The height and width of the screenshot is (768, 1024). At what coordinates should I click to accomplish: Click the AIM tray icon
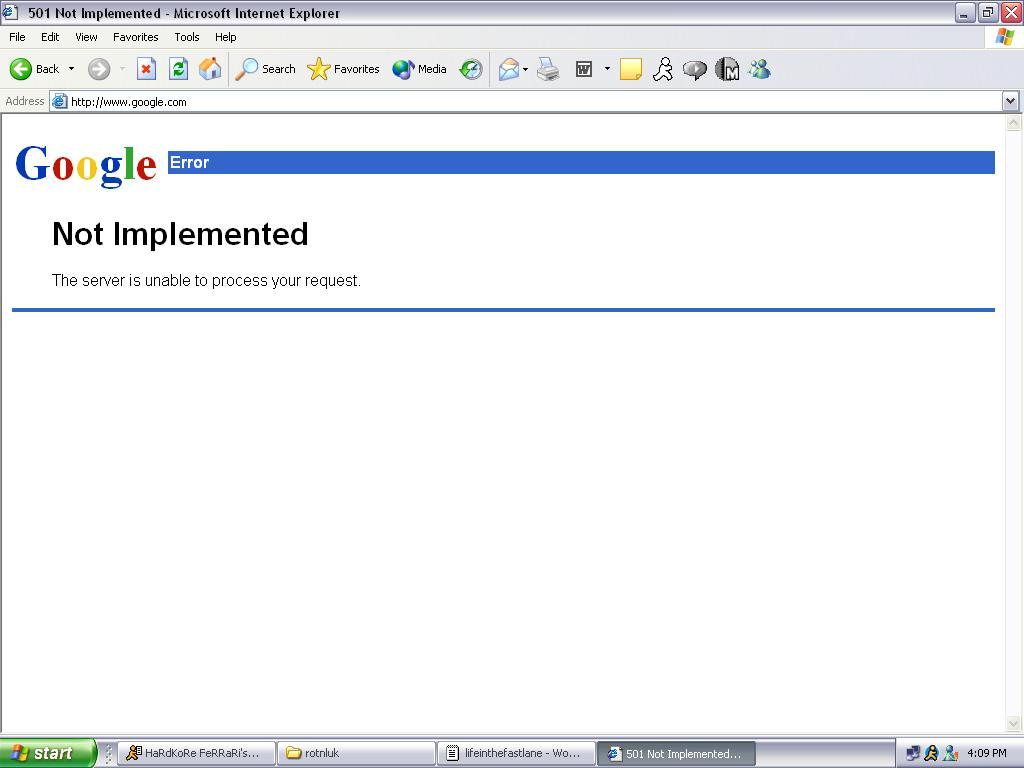[931, 753]
